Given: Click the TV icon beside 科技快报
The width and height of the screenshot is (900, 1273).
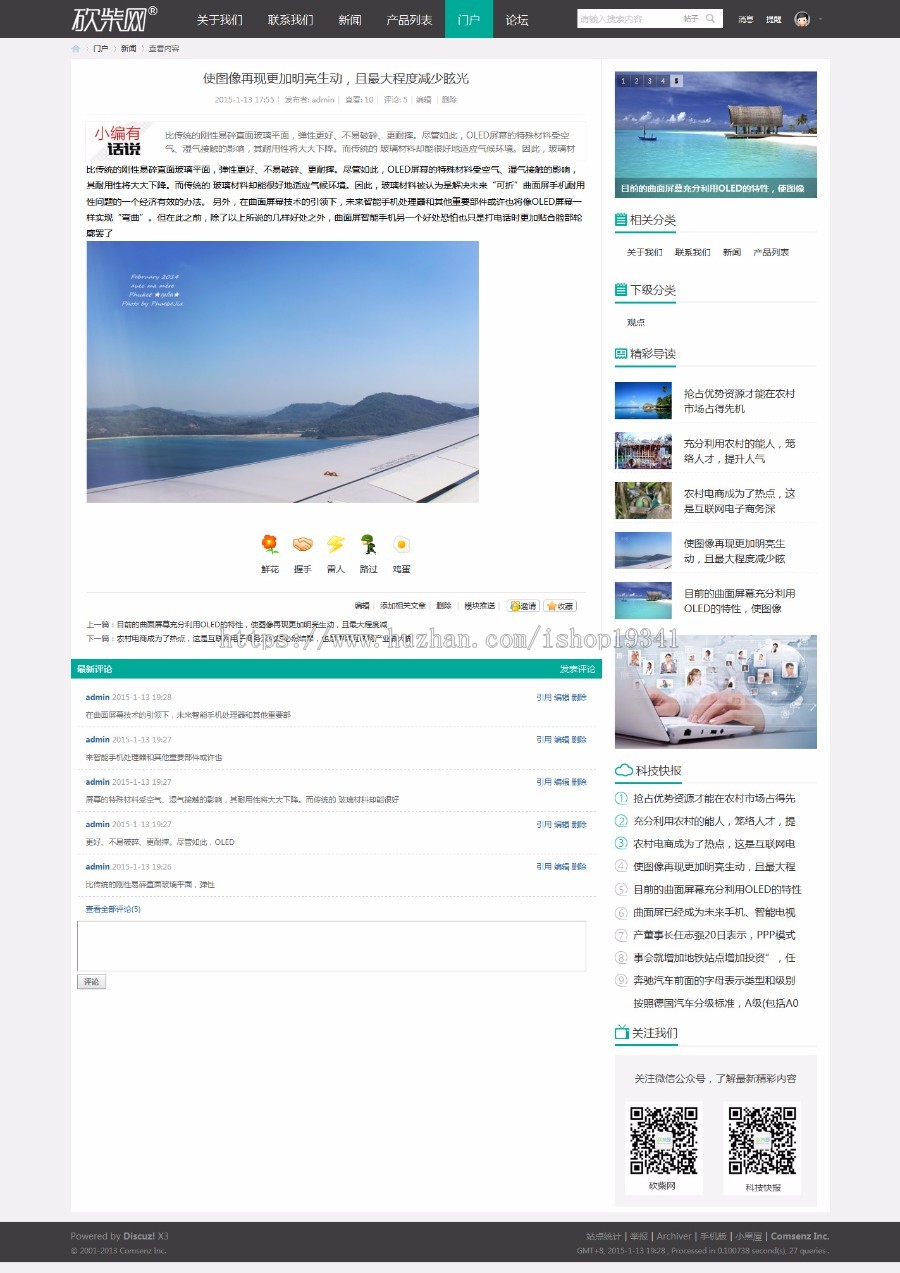Looking at the screenshot, I should (x=625, y=771).
